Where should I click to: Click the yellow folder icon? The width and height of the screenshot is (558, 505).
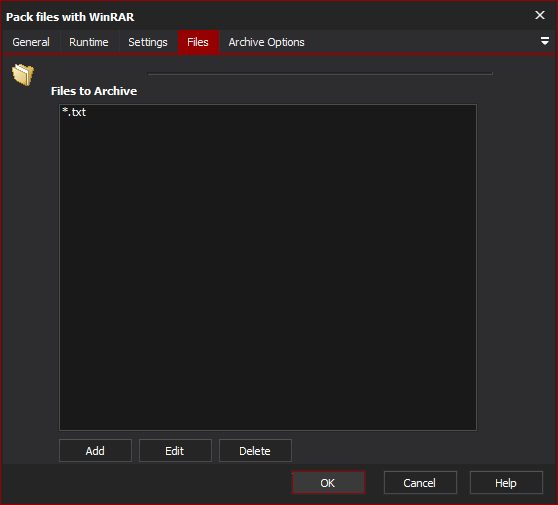coord(23,75)
